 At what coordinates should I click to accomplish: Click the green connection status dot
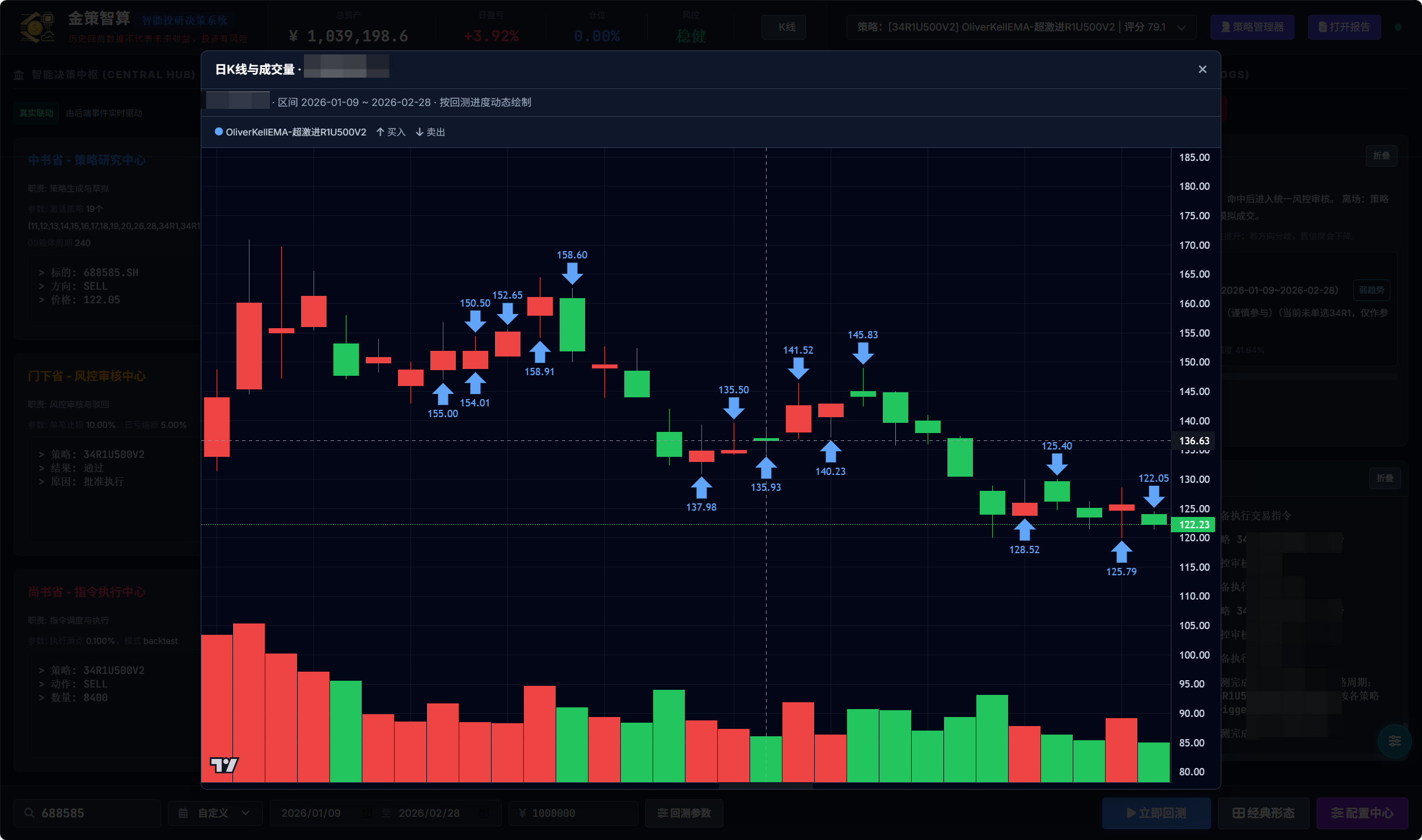click(1398, 27)
